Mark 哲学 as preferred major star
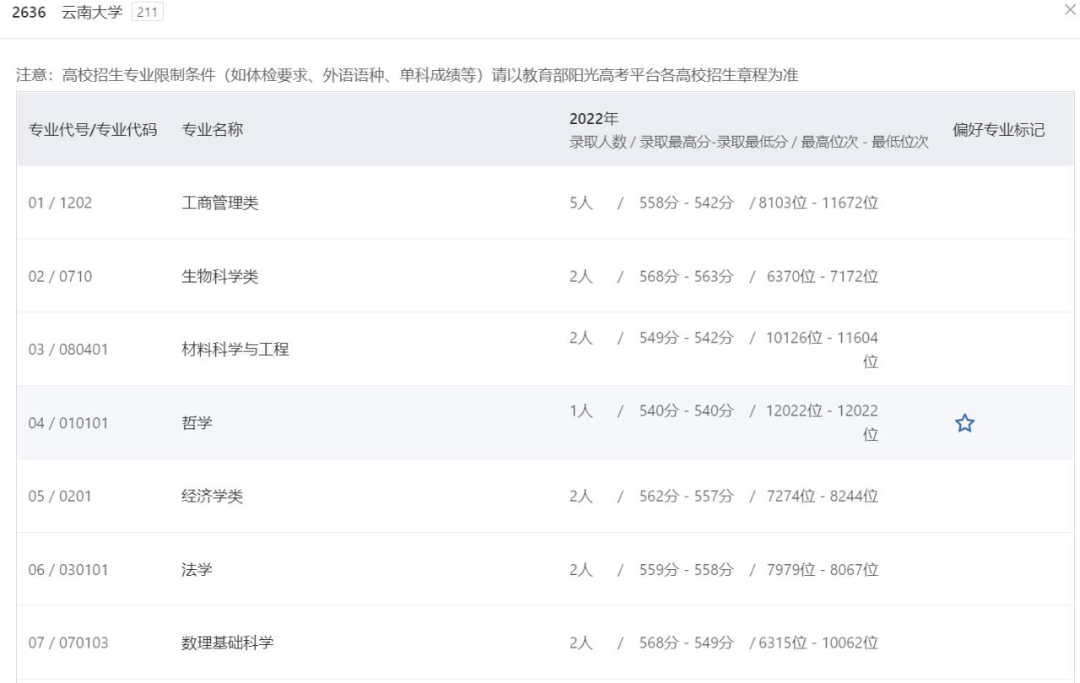1080x683 pixels. 964,423
